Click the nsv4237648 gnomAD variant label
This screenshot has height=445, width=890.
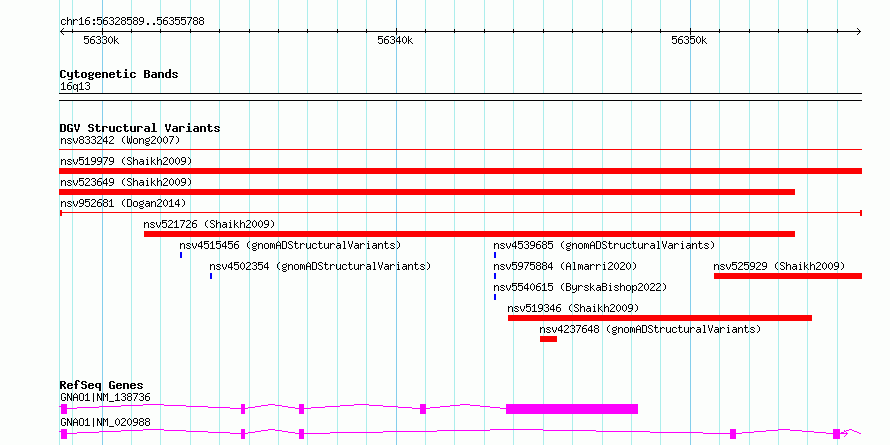pyautogui.click(x=650, y=329)
